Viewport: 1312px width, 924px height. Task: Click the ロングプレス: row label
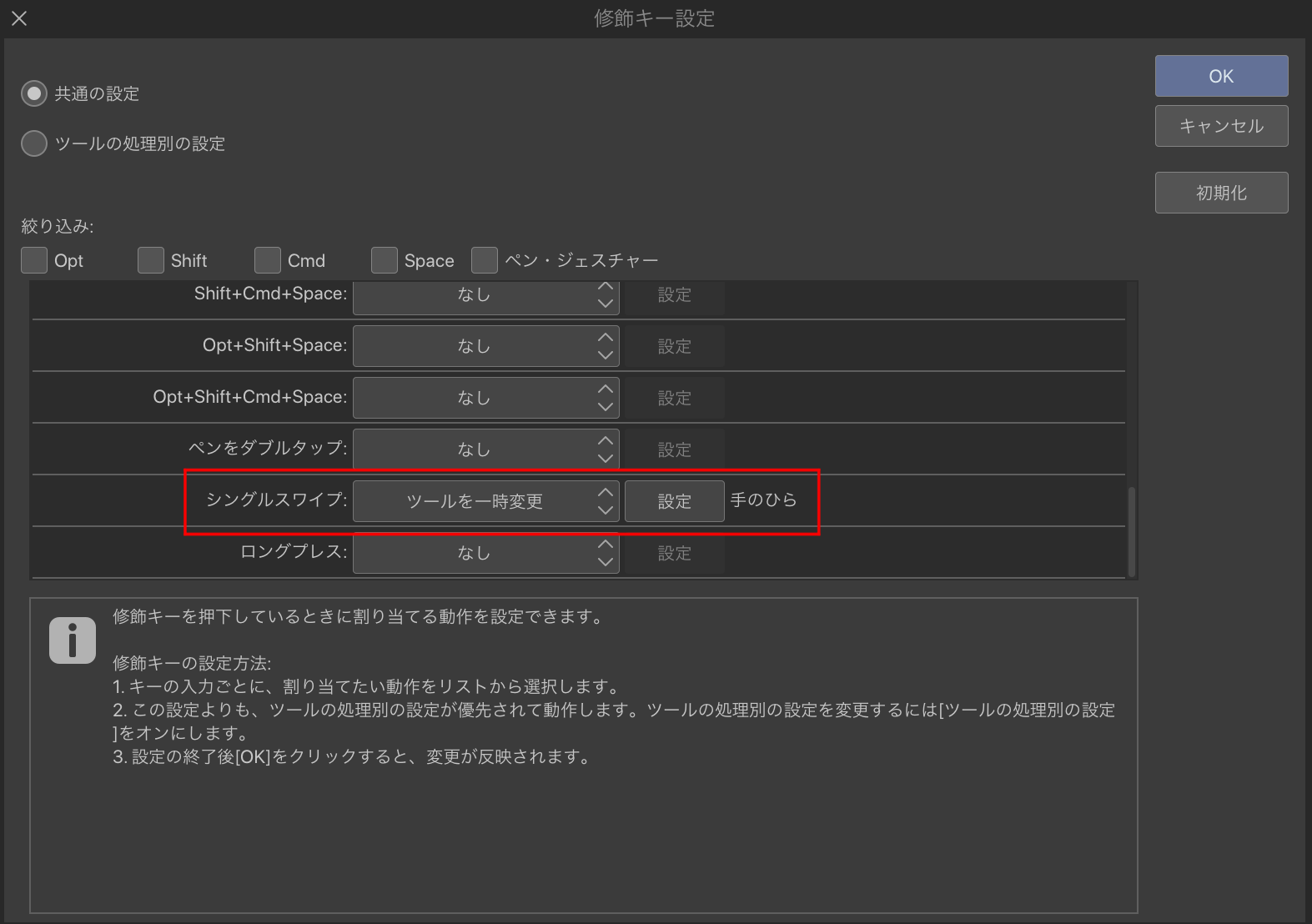pos(294,551)
